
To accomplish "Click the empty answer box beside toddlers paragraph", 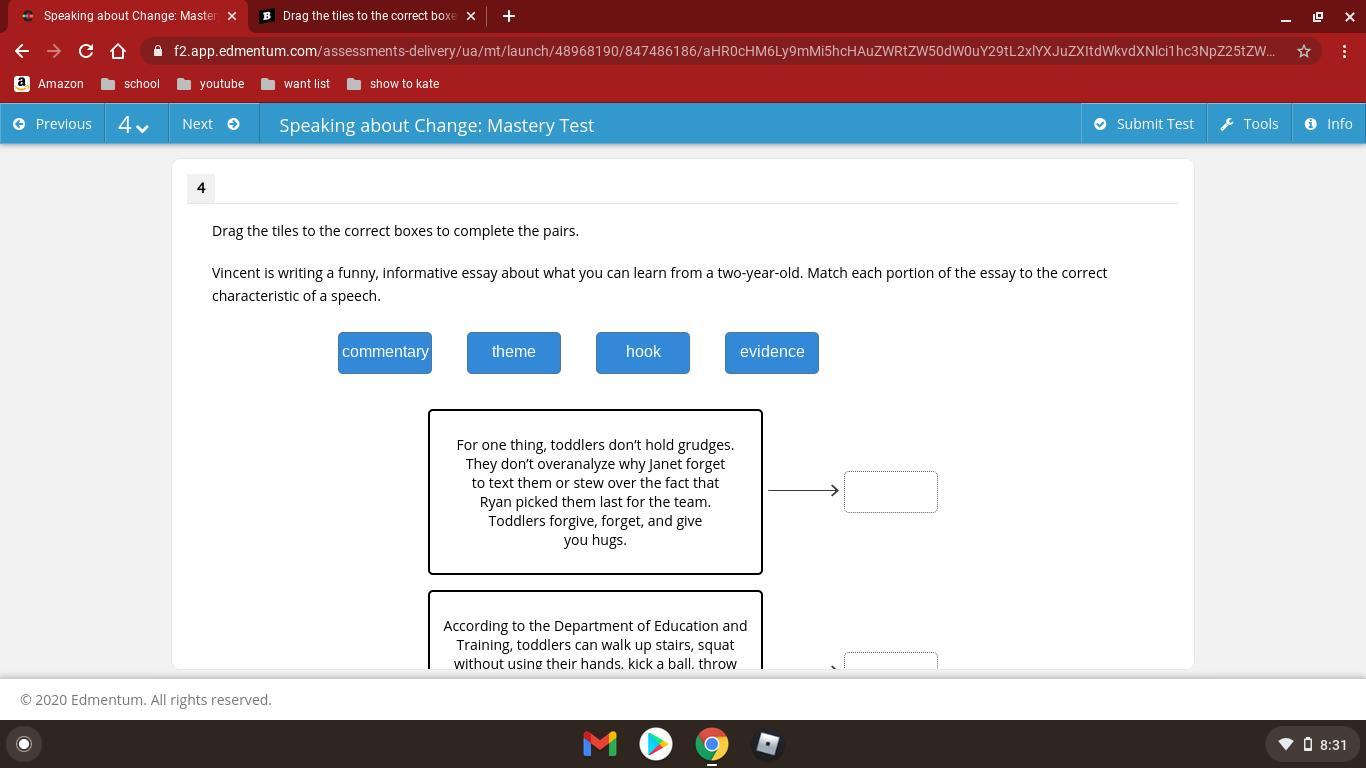I will [x=890, y=492].
